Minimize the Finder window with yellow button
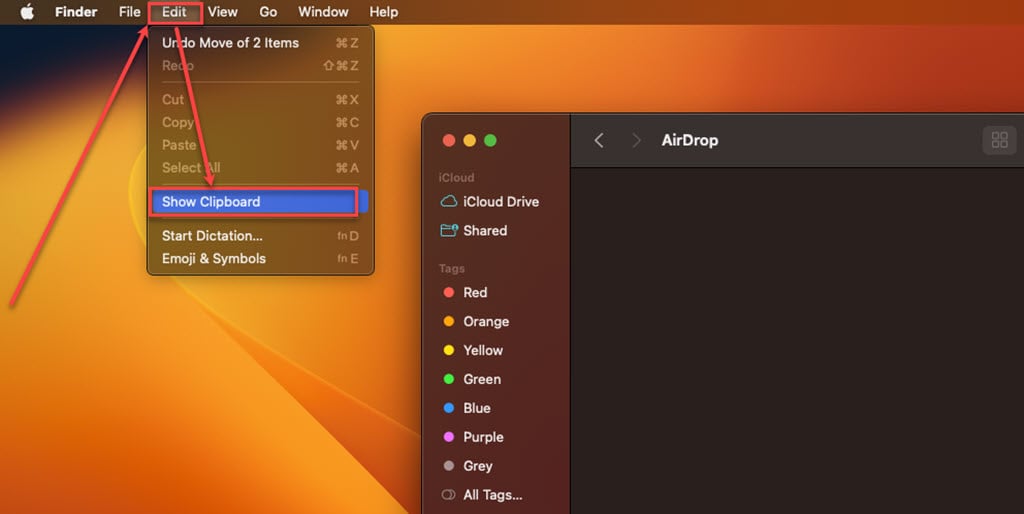 470,140
